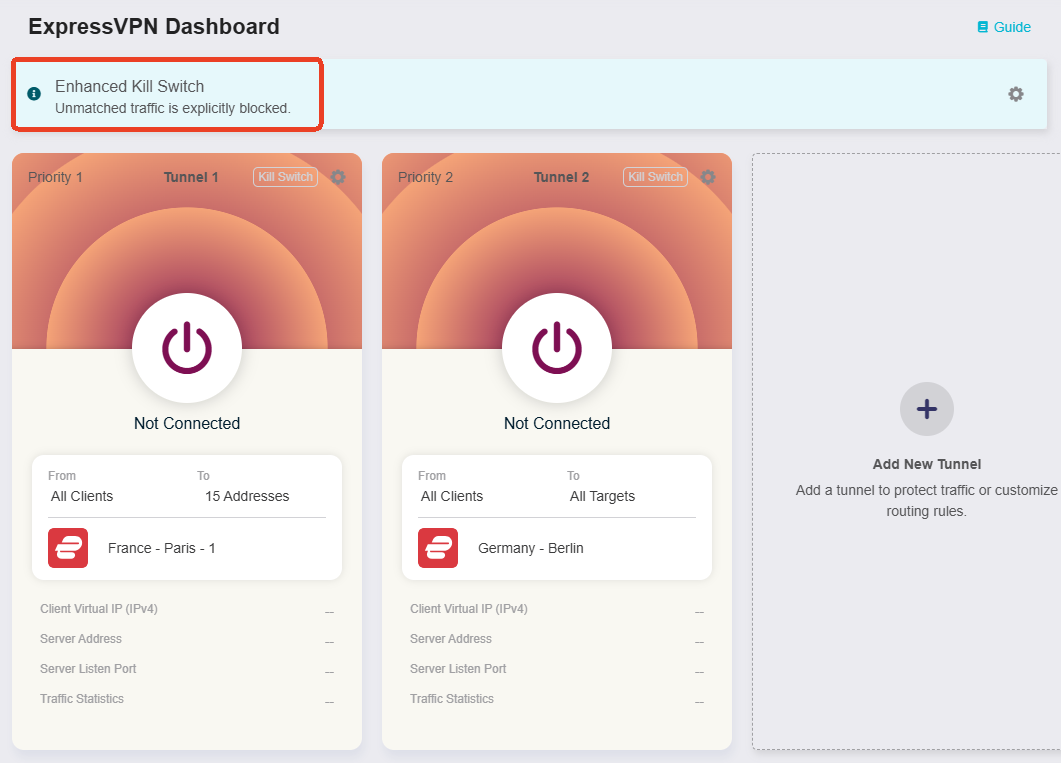Click the Kill Switch badge on Tunnel 2
The image size is (1061, 763).
point(655,177)
